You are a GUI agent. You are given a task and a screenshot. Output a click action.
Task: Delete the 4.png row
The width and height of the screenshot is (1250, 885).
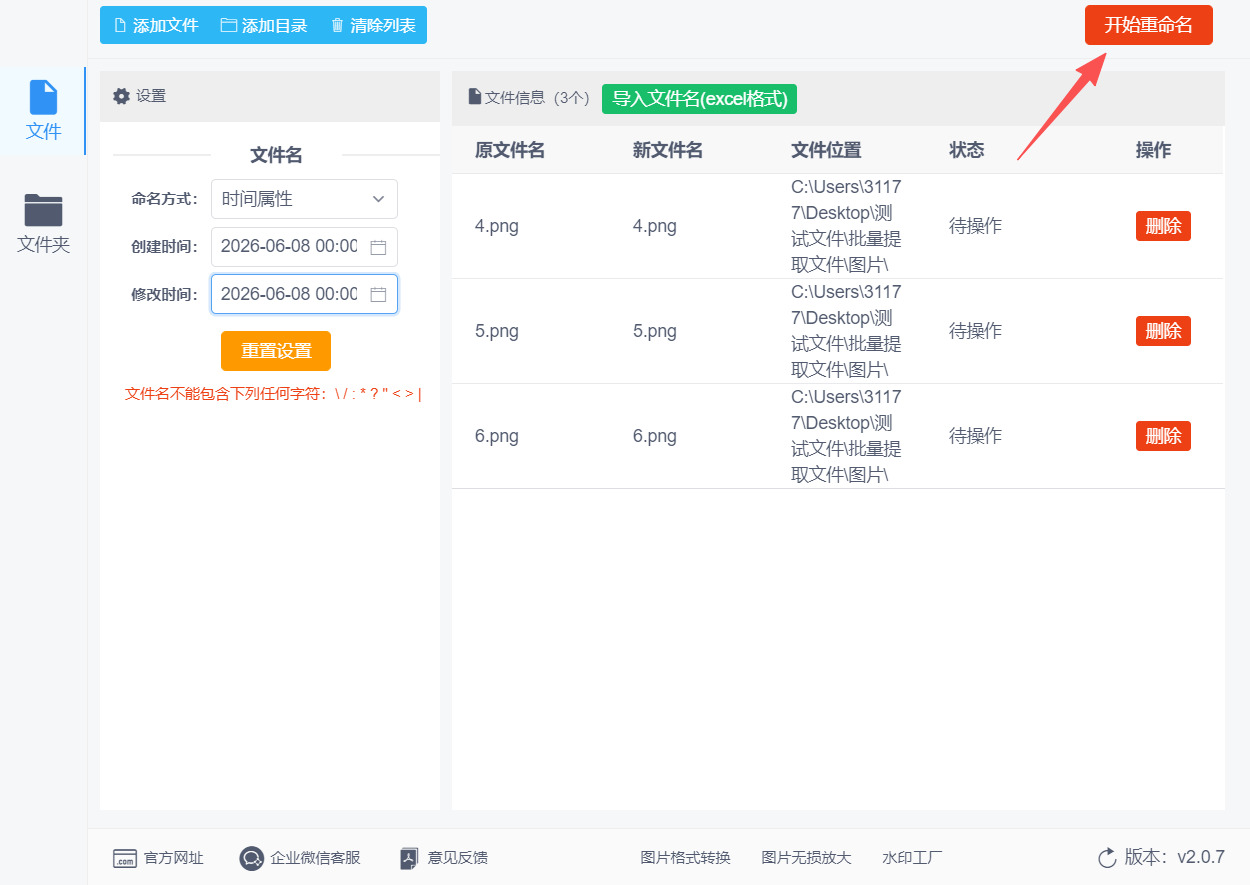(1163, 226)
